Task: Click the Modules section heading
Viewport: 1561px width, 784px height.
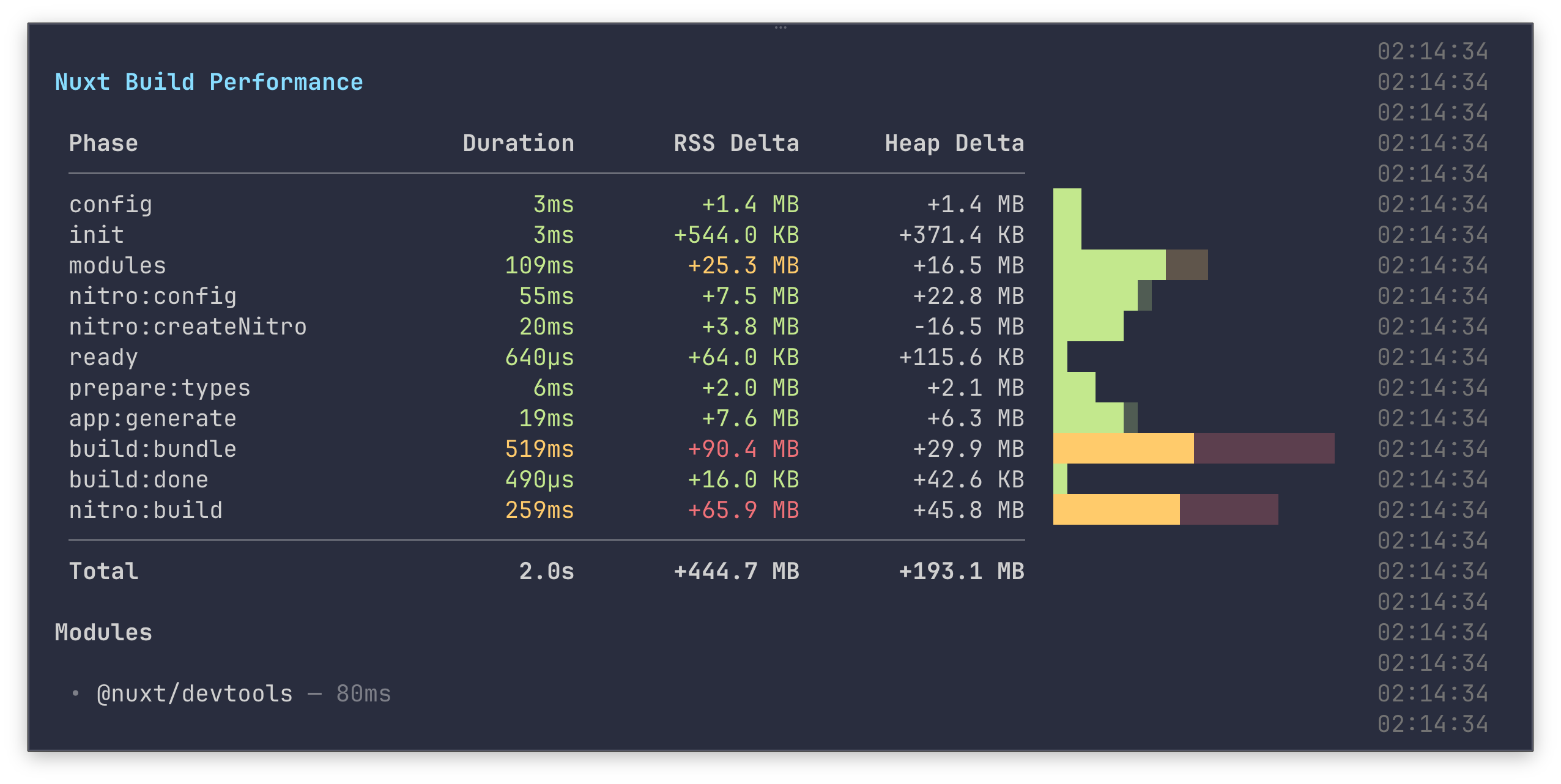Action: [x=103, y=632]
